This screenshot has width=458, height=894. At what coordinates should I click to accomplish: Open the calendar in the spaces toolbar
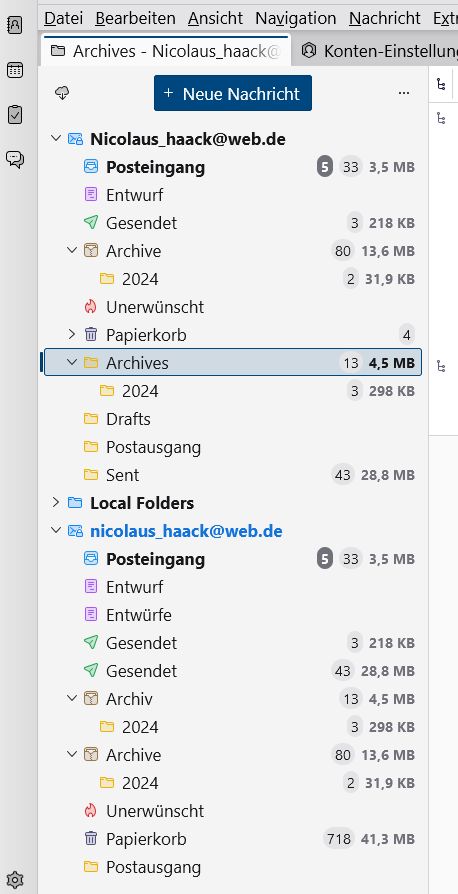[14, 71]
